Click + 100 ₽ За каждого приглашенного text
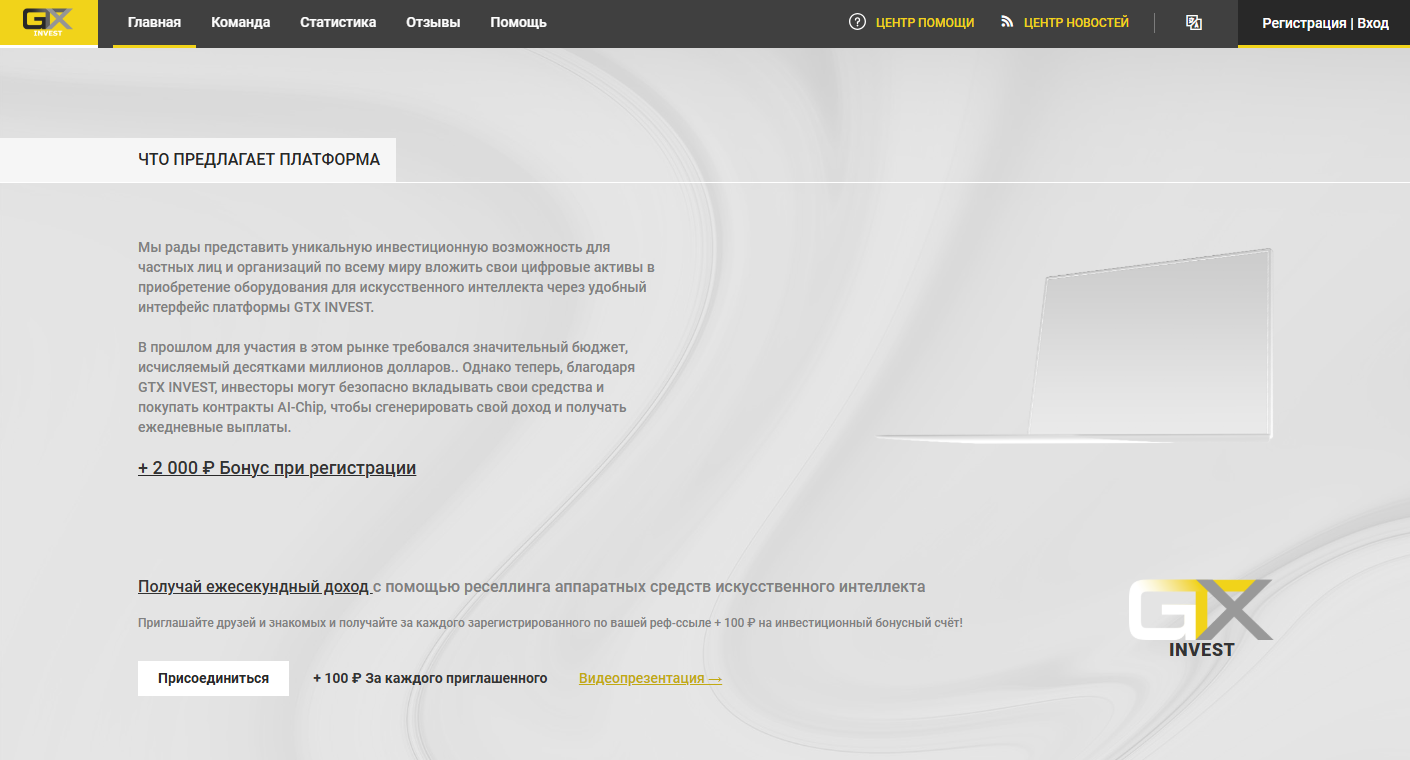Screen dimensions: 1410x760 430,678
